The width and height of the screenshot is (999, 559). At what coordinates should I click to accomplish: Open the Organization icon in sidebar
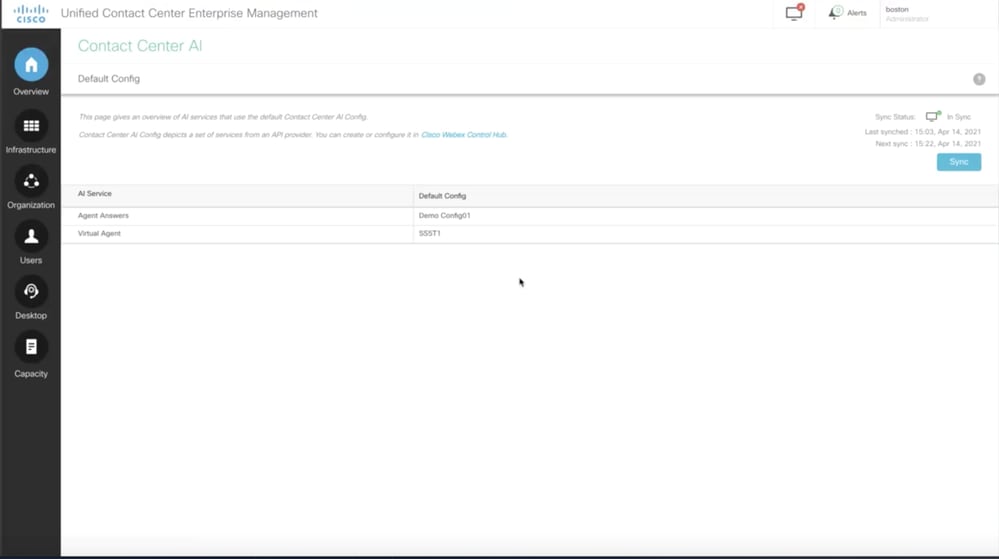point(31,182)
